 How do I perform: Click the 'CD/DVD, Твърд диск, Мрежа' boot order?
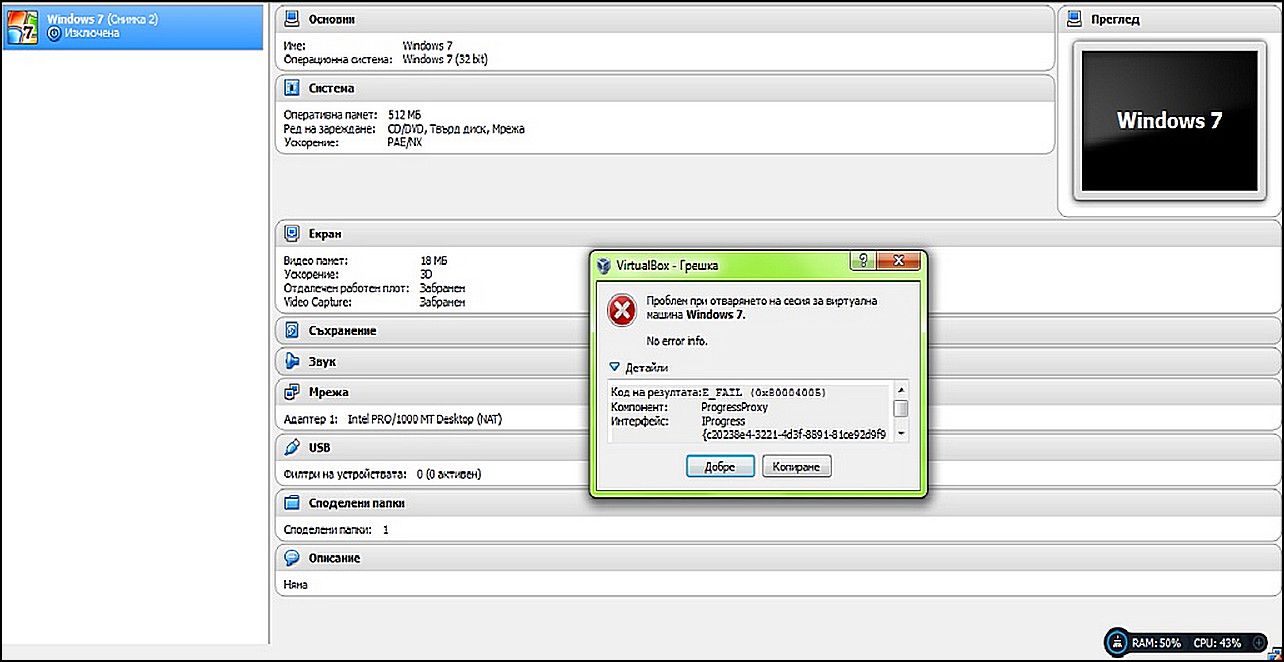455,129
